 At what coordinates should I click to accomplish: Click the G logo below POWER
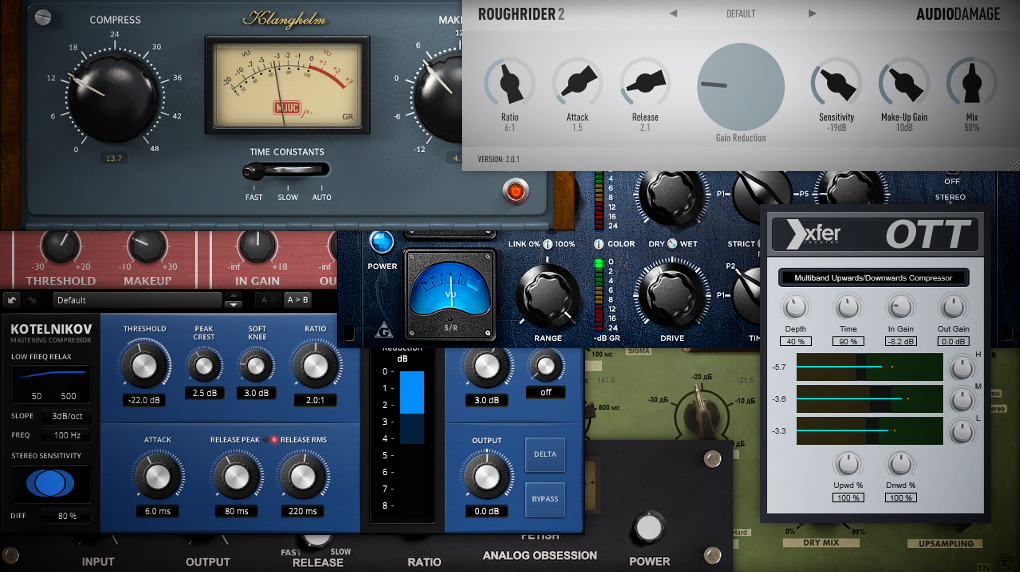tap(384, 331)
